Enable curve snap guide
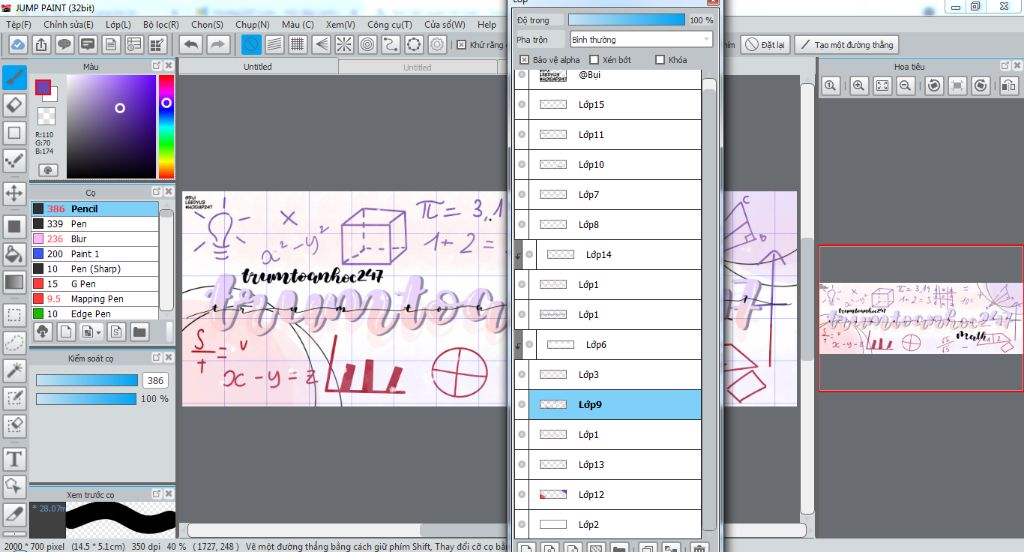The height and width of the screenshot is (552, 1024). pyautogui.click(x=391, y=44)
